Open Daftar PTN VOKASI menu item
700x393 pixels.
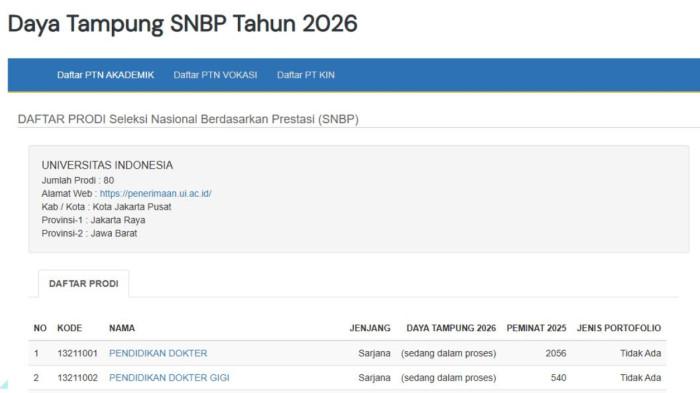[215, 75]
